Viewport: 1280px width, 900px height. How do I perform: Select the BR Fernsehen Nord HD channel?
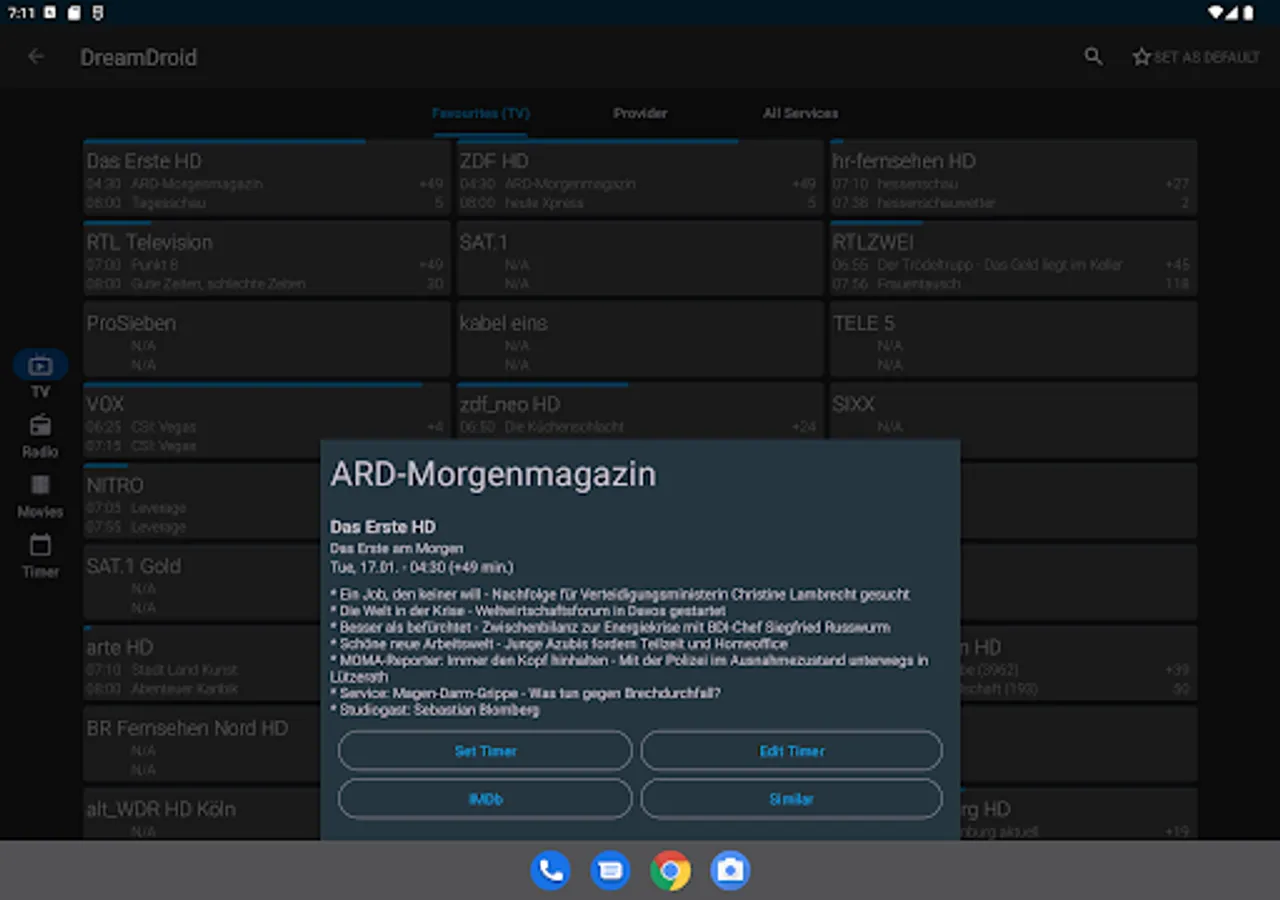coord(202,745)
